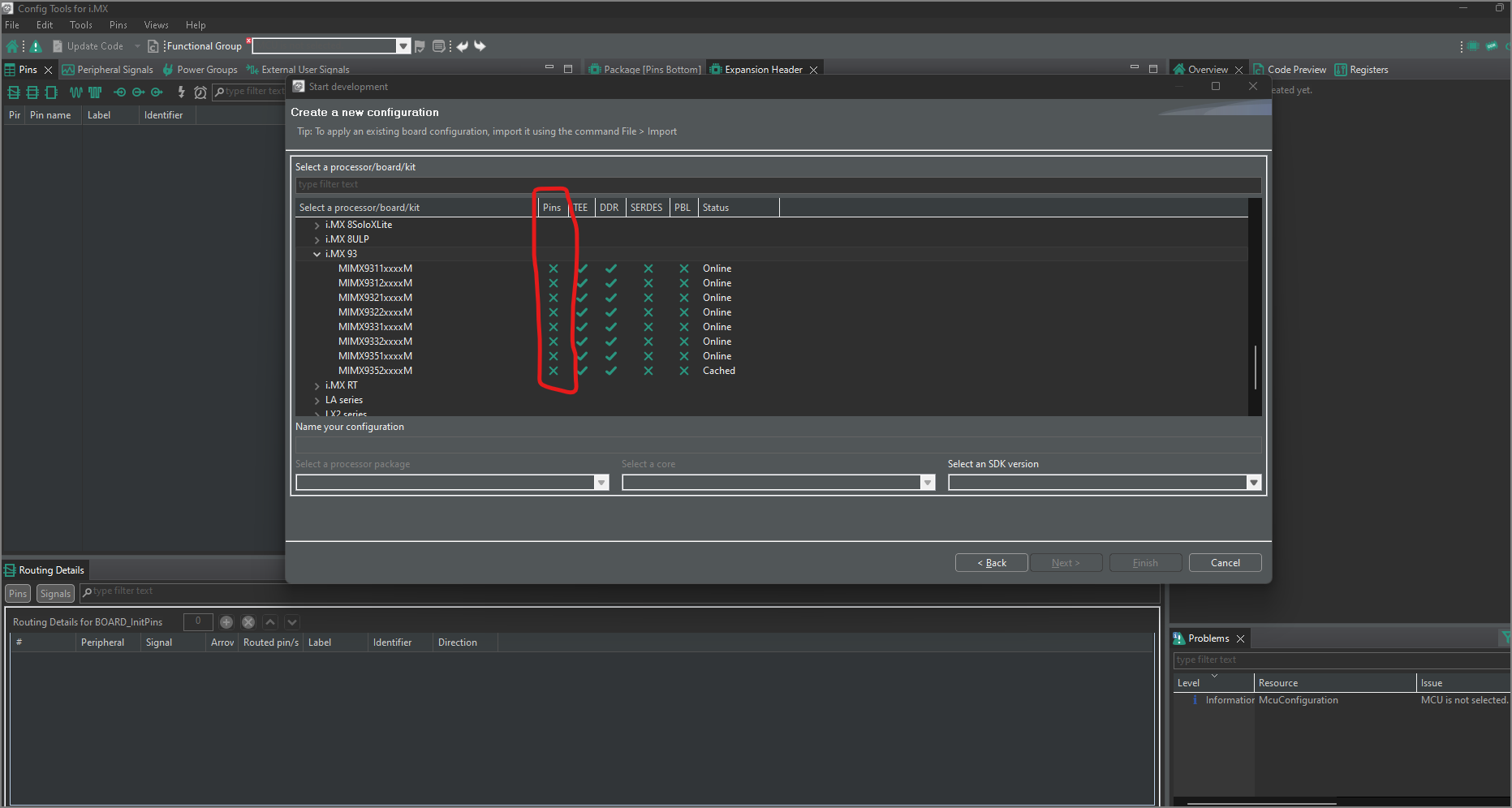Click the clock icon in the Pins toolbar
The width and height of the screenshot is (1512, 808).
point(200,92)
